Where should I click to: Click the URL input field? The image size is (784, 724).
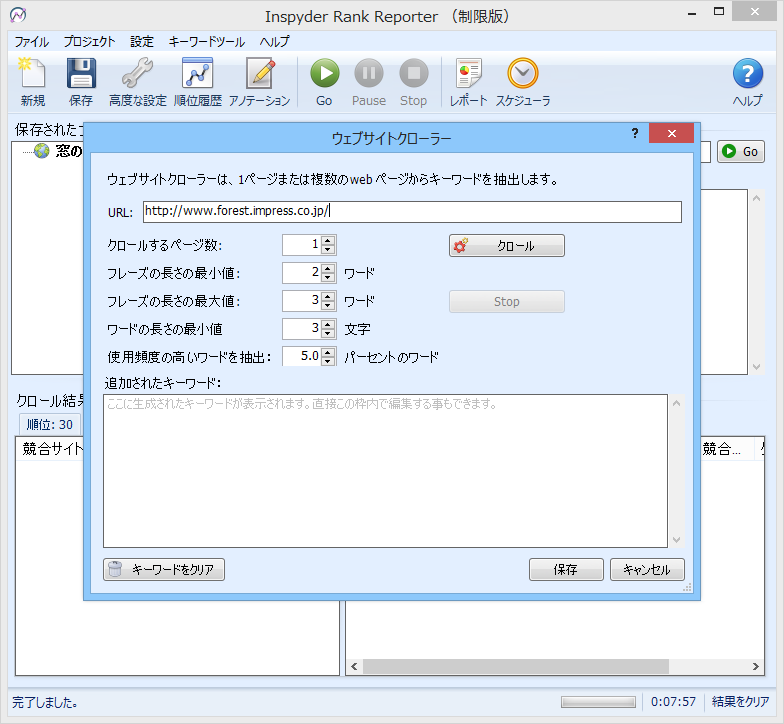coord(412,212)
